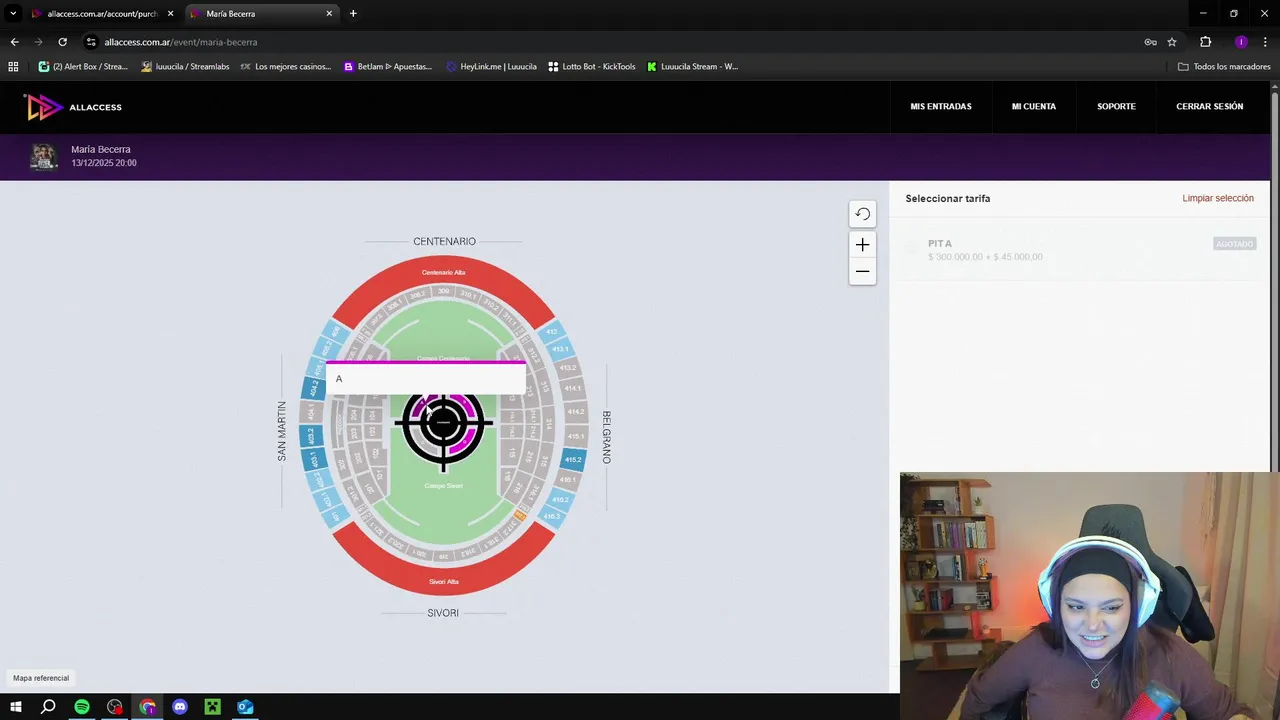This screenshot has height=720, width=1280.
Task: Open the Windows Start menu
Action: (16, 707)
